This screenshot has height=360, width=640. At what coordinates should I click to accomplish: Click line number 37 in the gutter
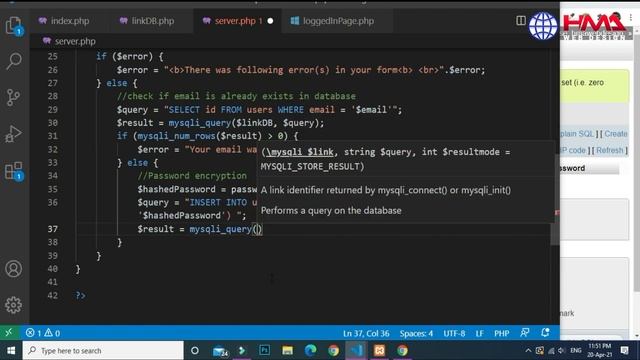(53, 229)
